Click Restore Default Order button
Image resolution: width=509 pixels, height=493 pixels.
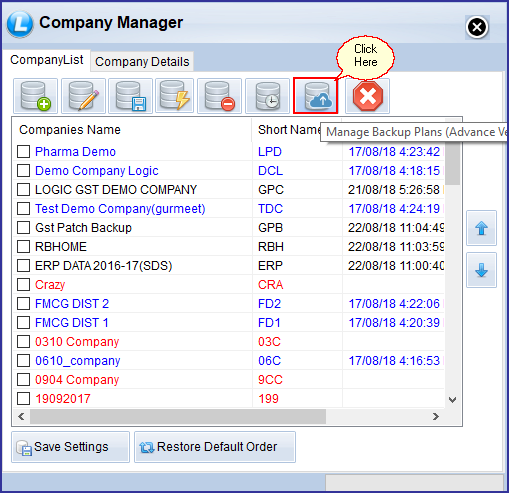pyautogui.click(x=215, y=447)
